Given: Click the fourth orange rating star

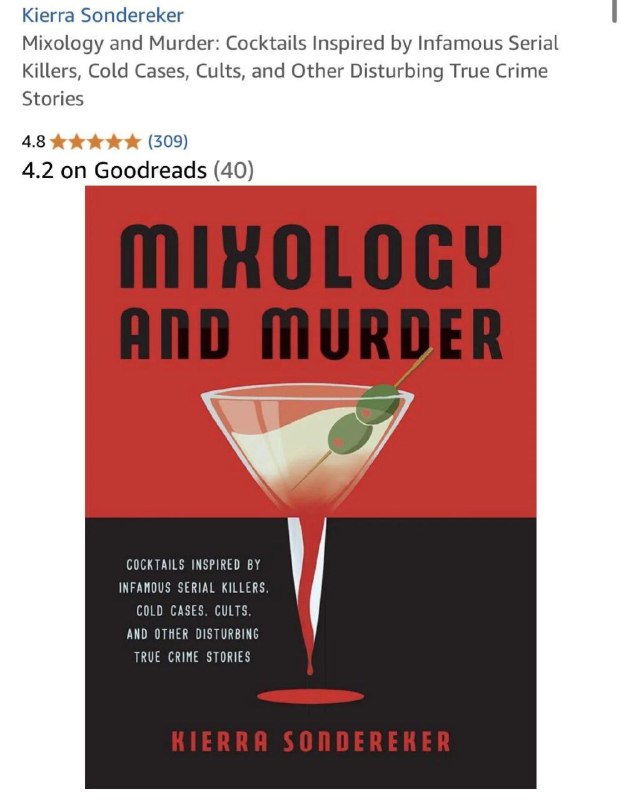Looking at the screenshot, I should (113, 141).
